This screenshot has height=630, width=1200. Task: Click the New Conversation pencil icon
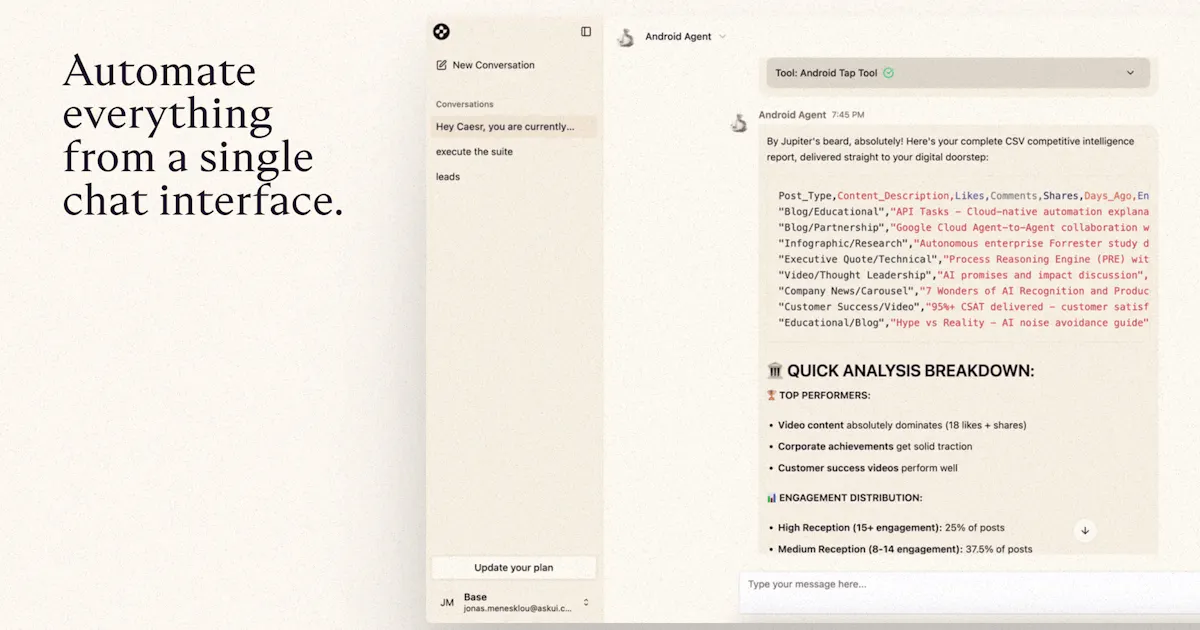(x=442, y=65)
